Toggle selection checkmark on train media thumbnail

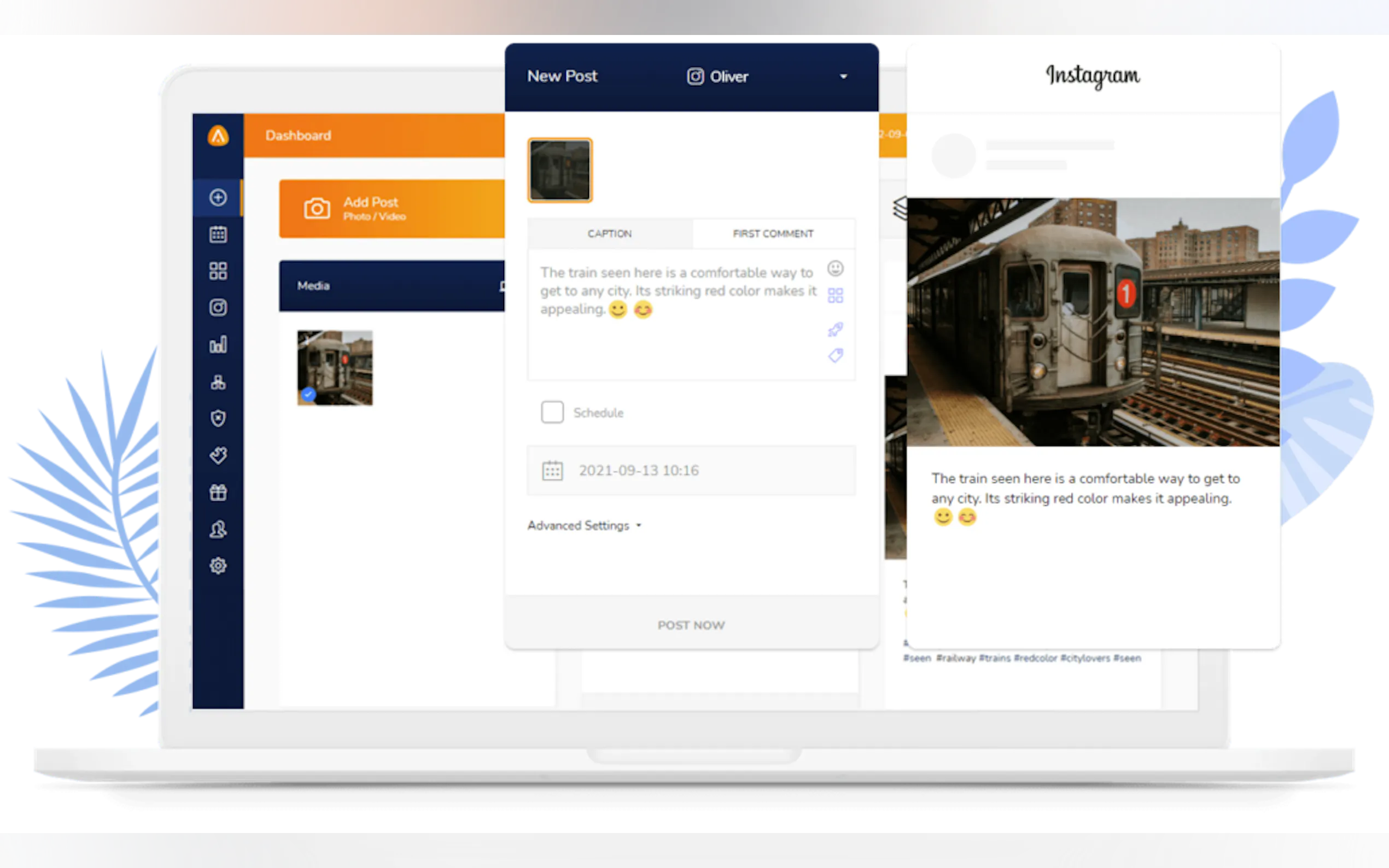pyautogui.click(x=308, y=395)
